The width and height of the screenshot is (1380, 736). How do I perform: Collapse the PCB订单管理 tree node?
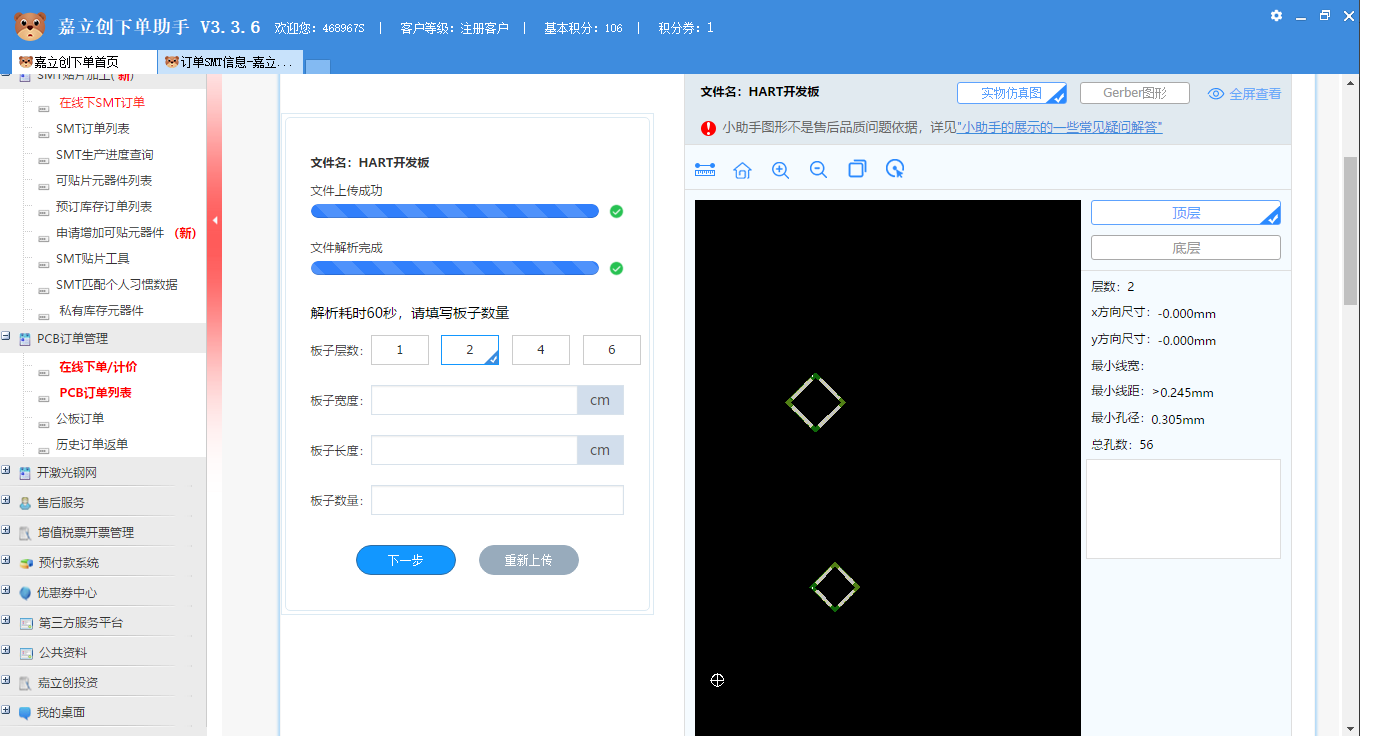(x=6, y=337)
